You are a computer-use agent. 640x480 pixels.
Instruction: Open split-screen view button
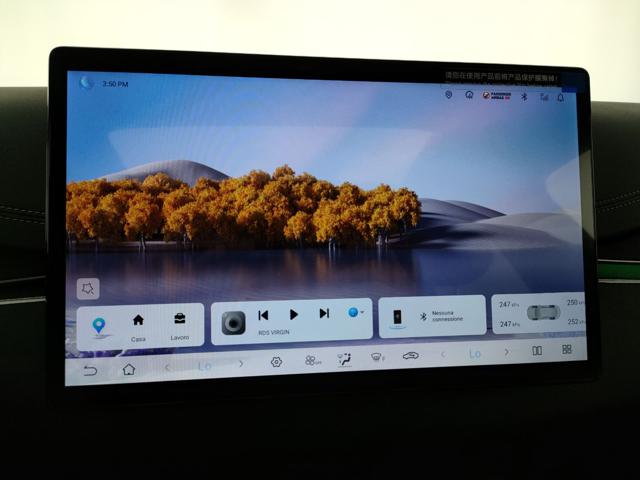537,351
